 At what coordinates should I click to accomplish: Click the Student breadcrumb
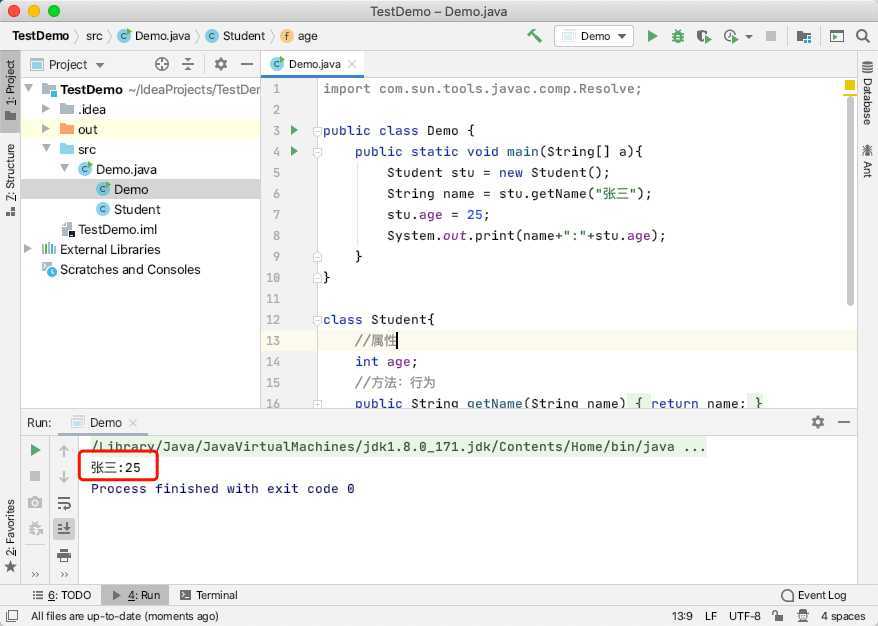click(236, 36)
